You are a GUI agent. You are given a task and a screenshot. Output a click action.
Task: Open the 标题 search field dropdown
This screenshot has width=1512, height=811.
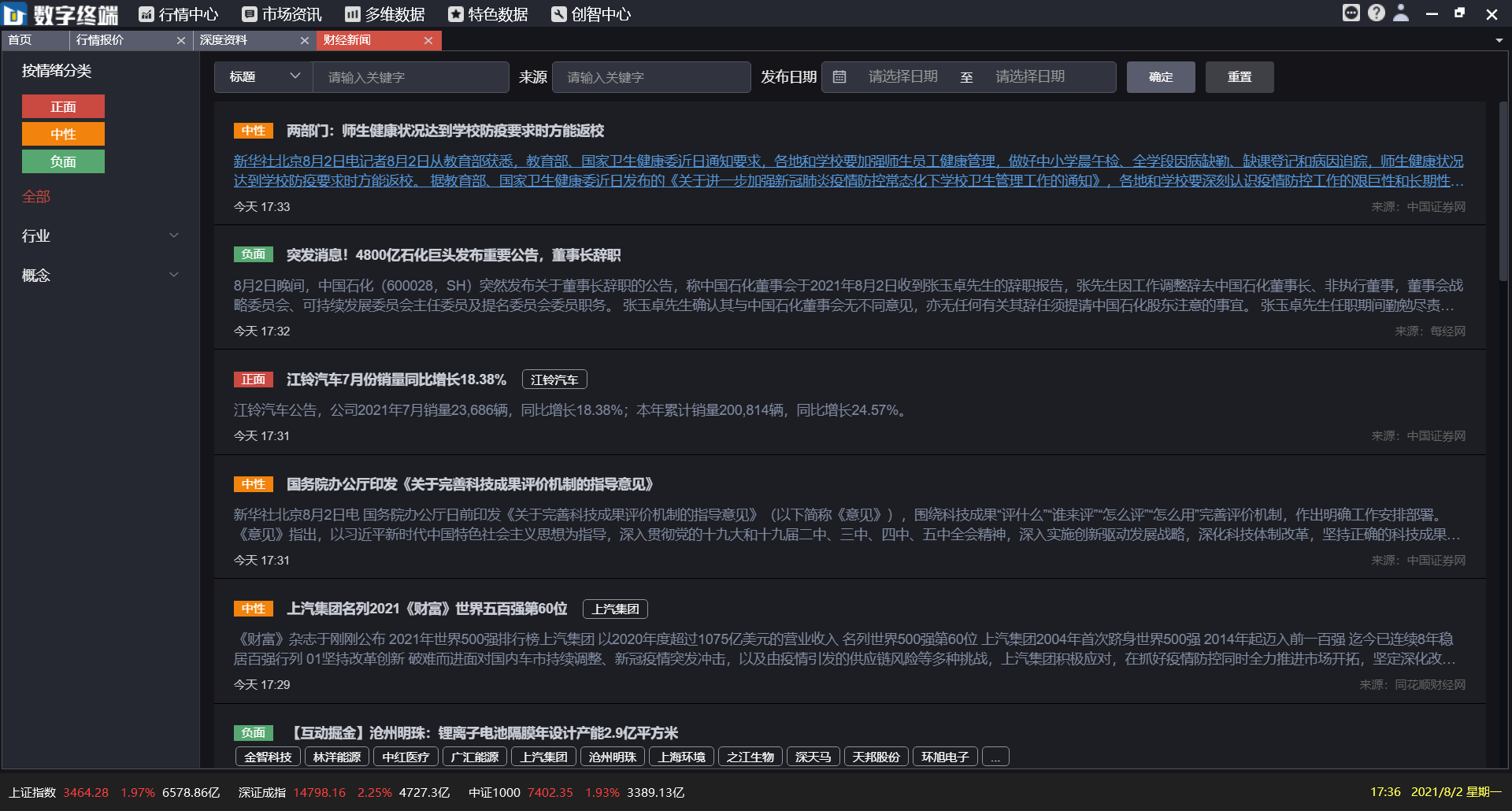point(264,76)
